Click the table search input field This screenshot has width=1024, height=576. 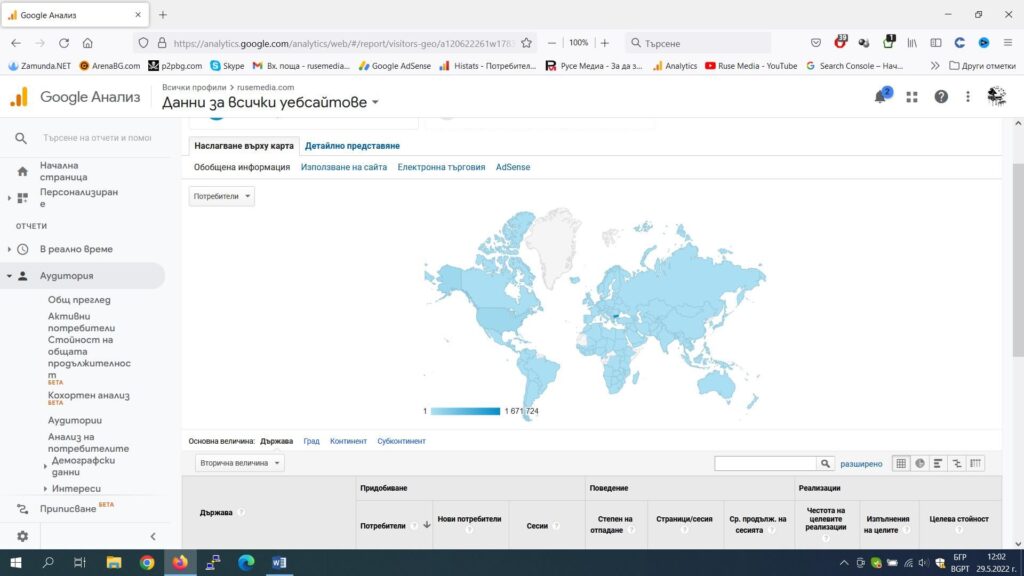(765, 464)
